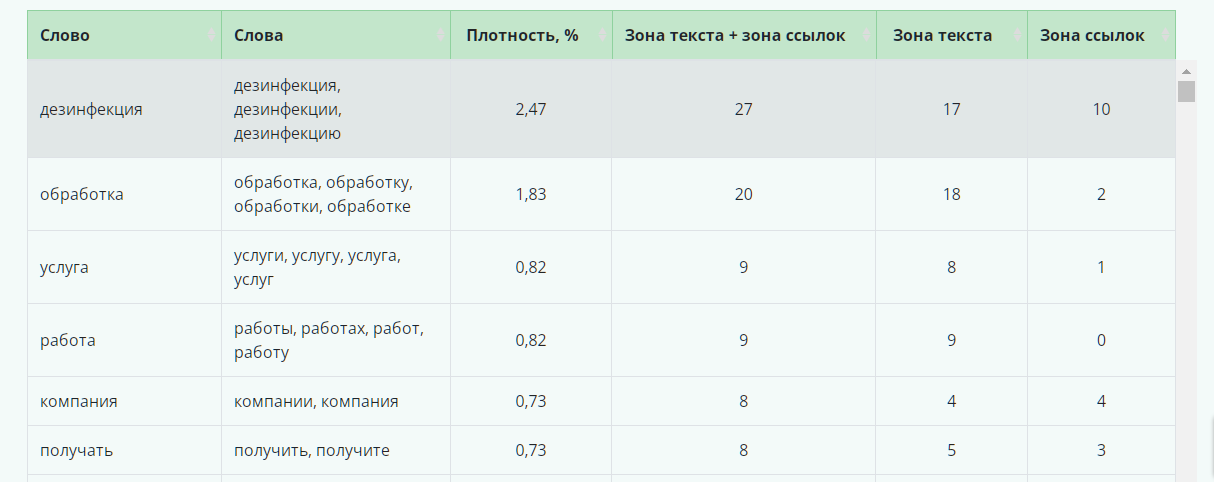Image resolution: width=1214 pixels, height=482 pixels.
Task: Click the услуга word cell
Action: click(x=124, y=267)
